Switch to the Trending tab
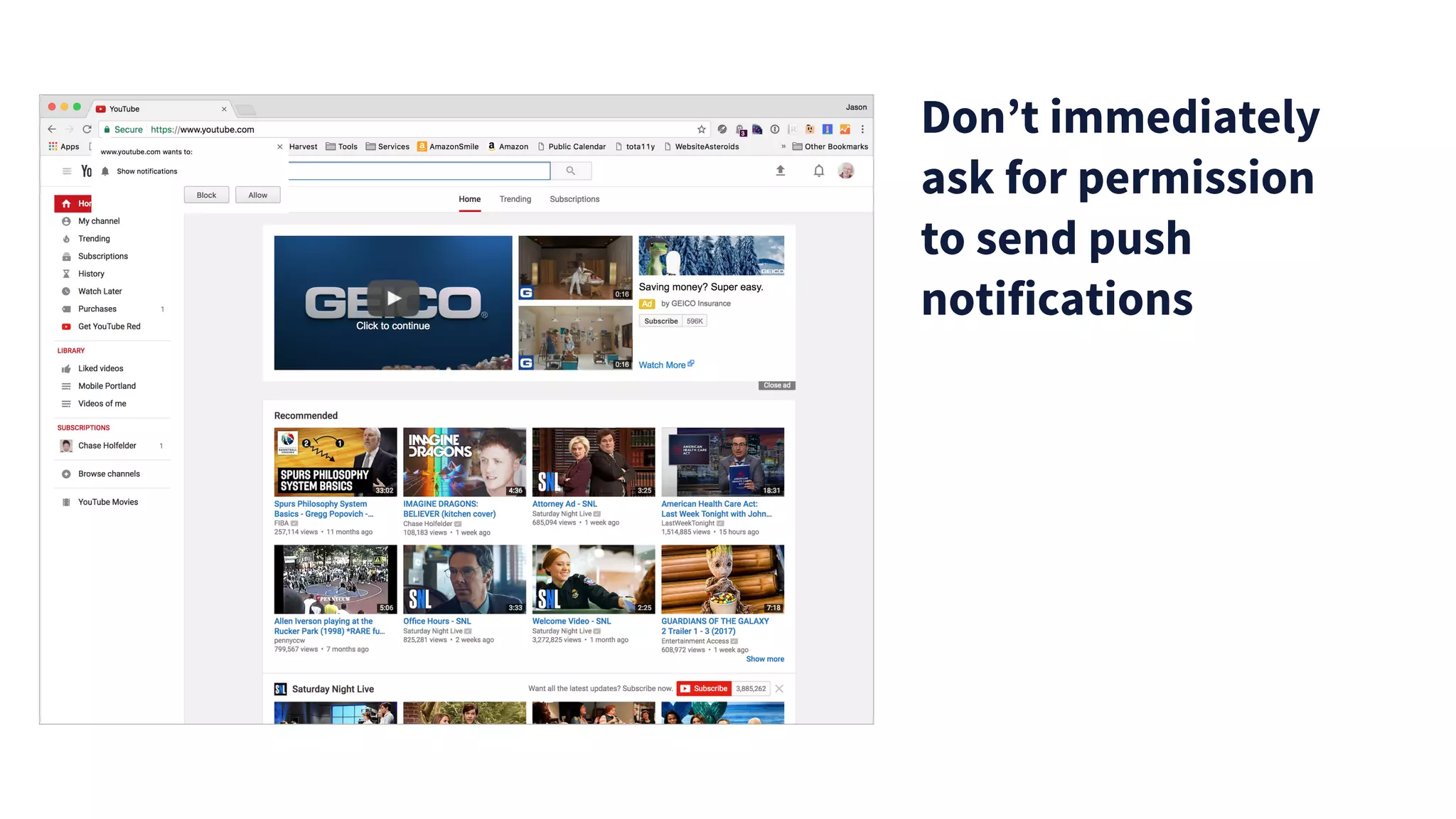 pyautogui.click(x=515, y=199)
